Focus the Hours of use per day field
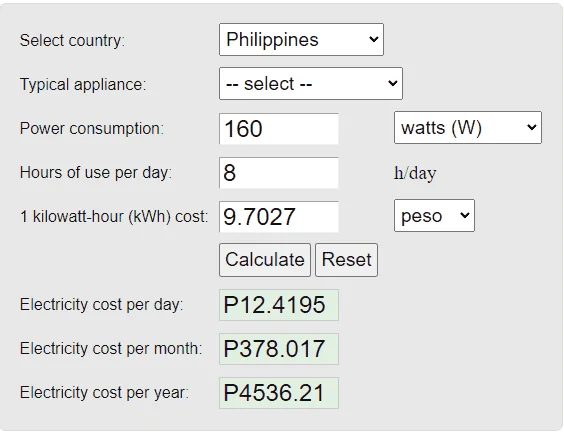This screenshot has width=564, height=434. (x=279, y=173)
